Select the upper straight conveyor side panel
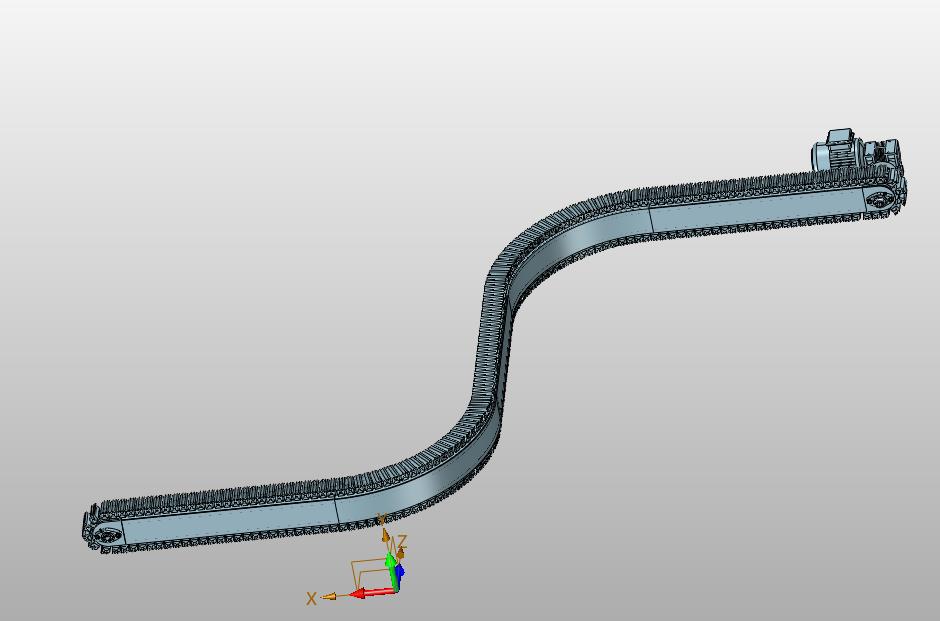This screenshot has height=621, width=940. coord(758,209)
